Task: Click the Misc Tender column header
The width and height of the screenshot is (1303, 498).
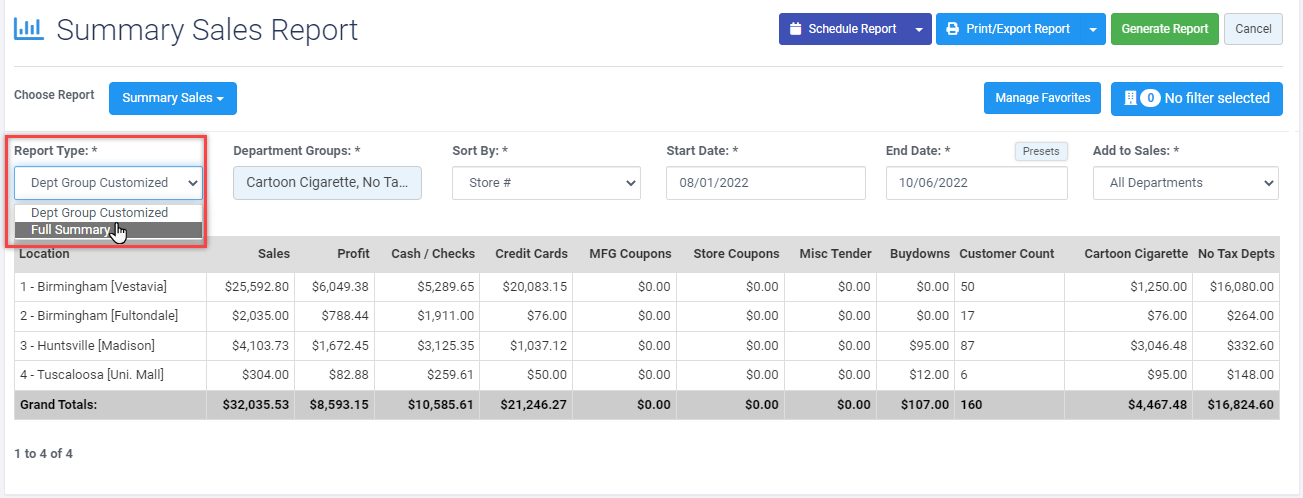Action: (835, 254)
